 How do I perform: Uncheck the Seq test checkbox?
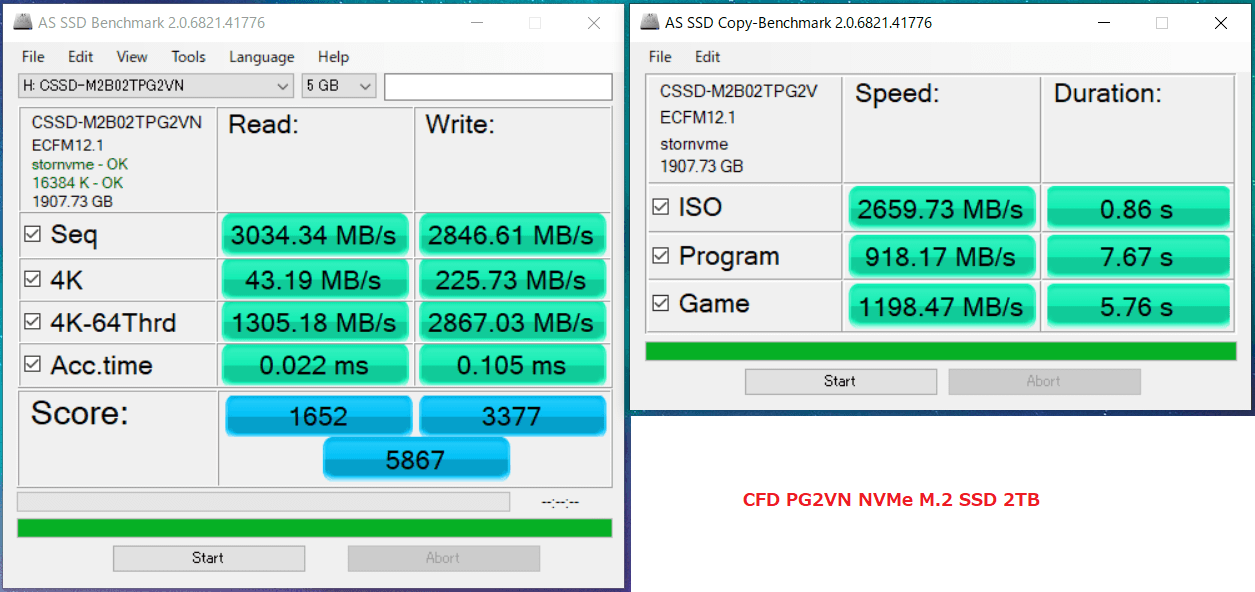pos(32,235)
